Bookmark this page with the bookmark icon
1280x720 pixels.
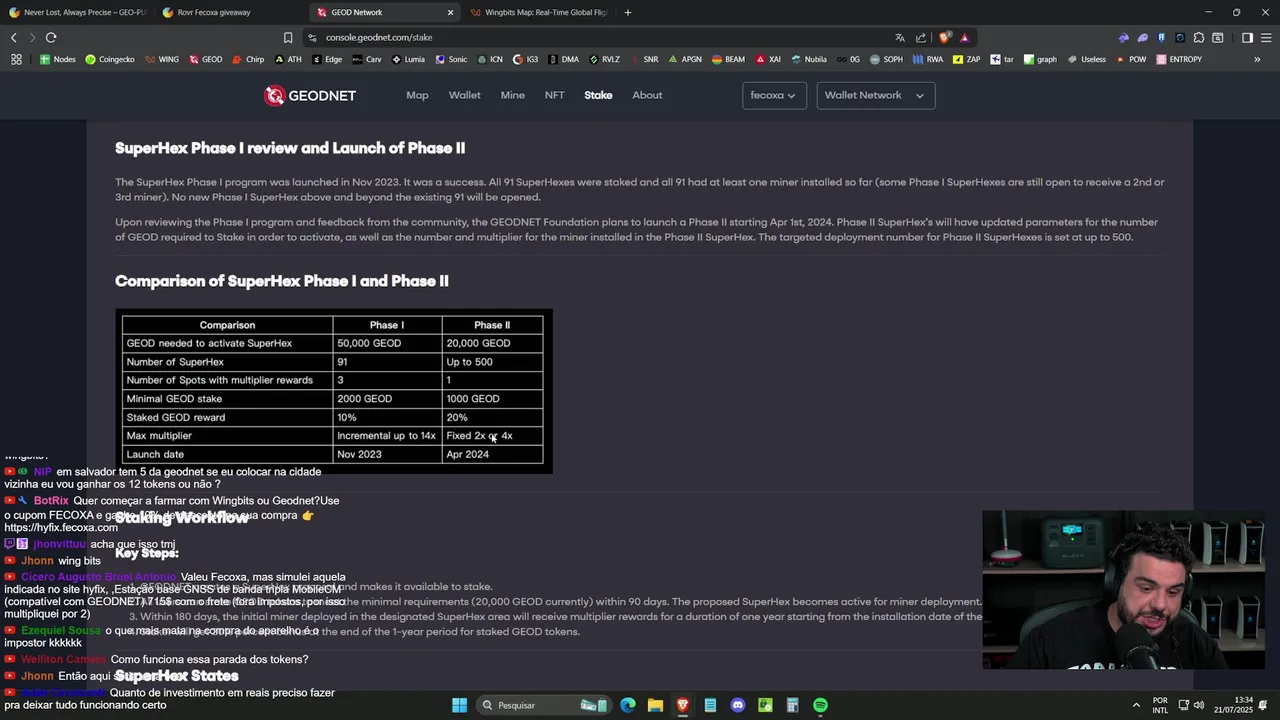[x=288, y=37]
